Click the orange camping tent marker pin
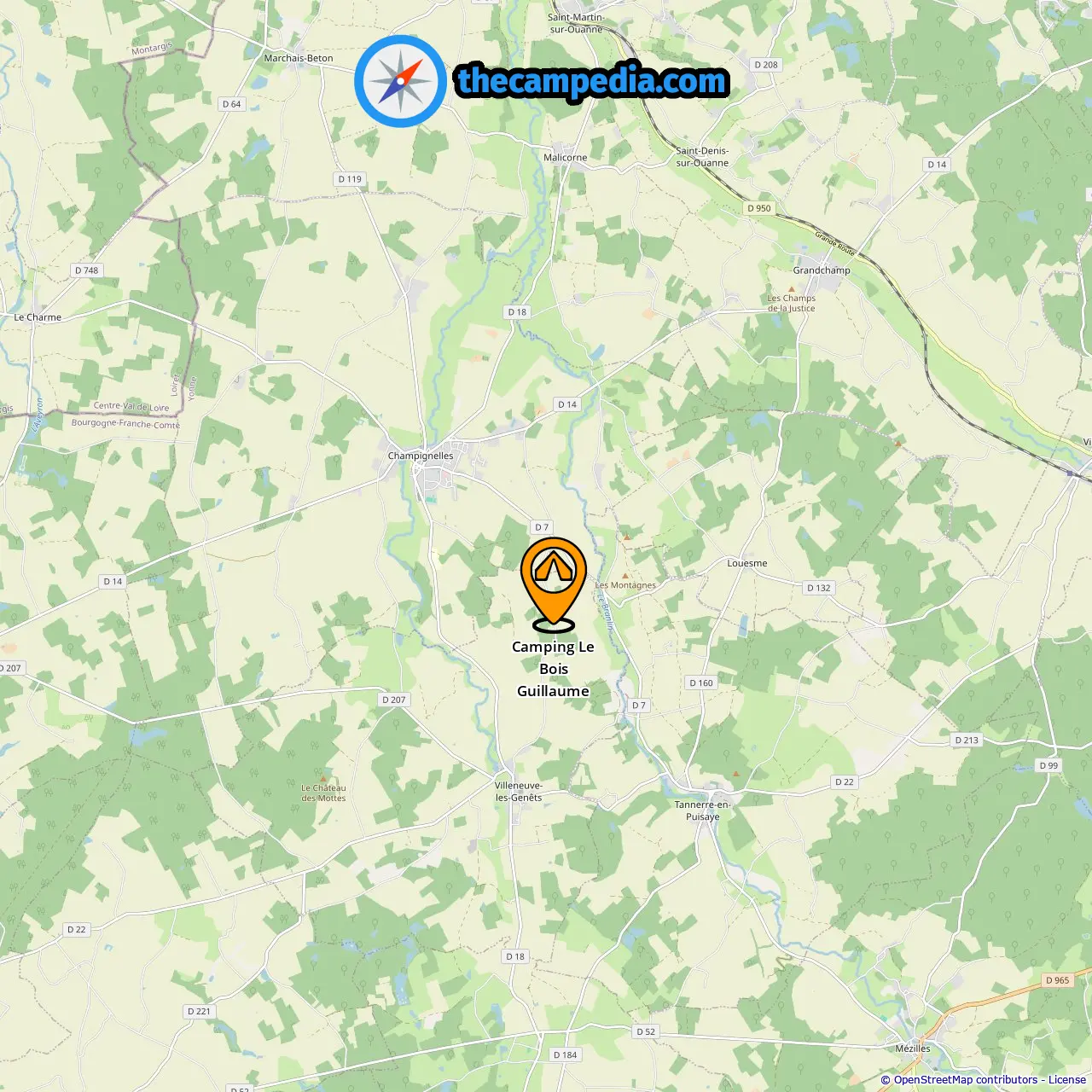 point(554,584)
